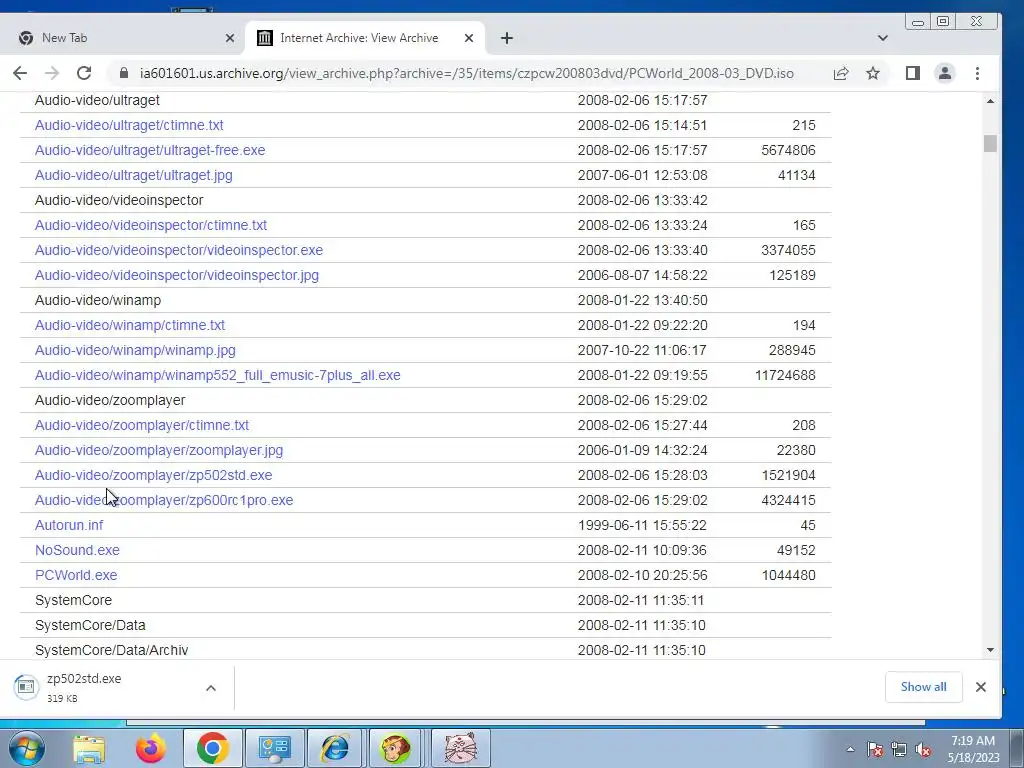The image size is (1024, 768).
Task: Open Chrome three-dot menu
Action: [x=978, y=73]
